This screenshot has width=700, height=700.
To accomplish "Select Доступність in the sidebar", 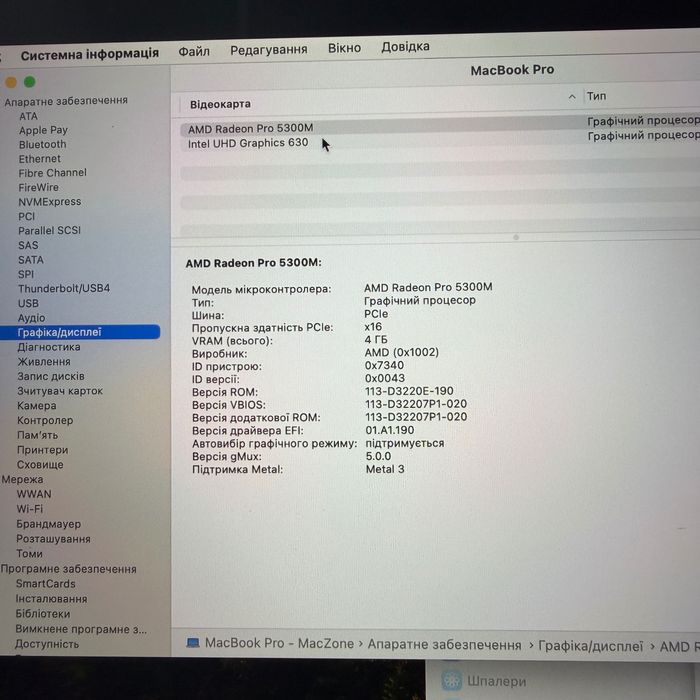I will click(46, 644).
